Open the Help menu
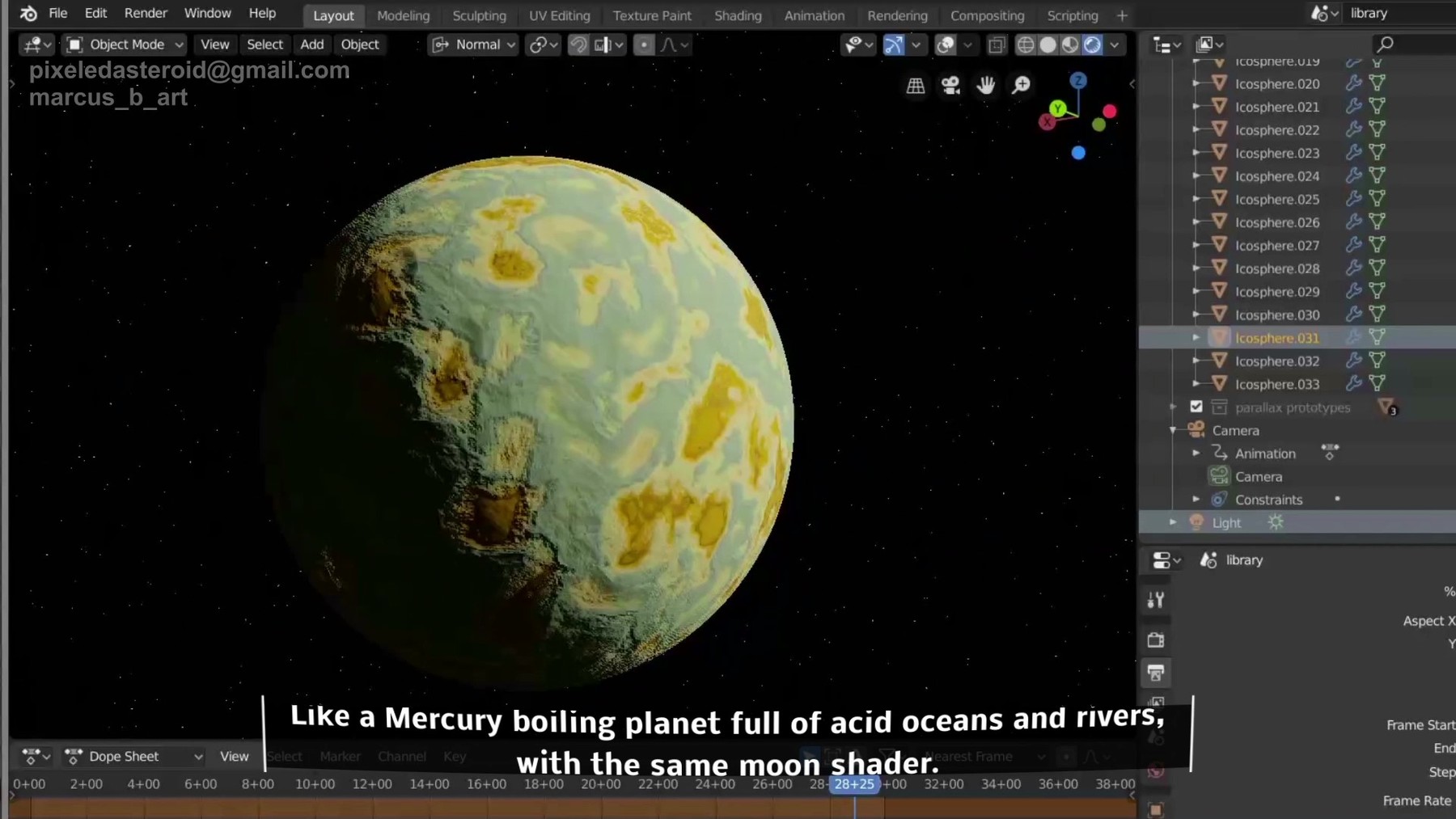This screenshot has width=1456, height=819. 262,14
